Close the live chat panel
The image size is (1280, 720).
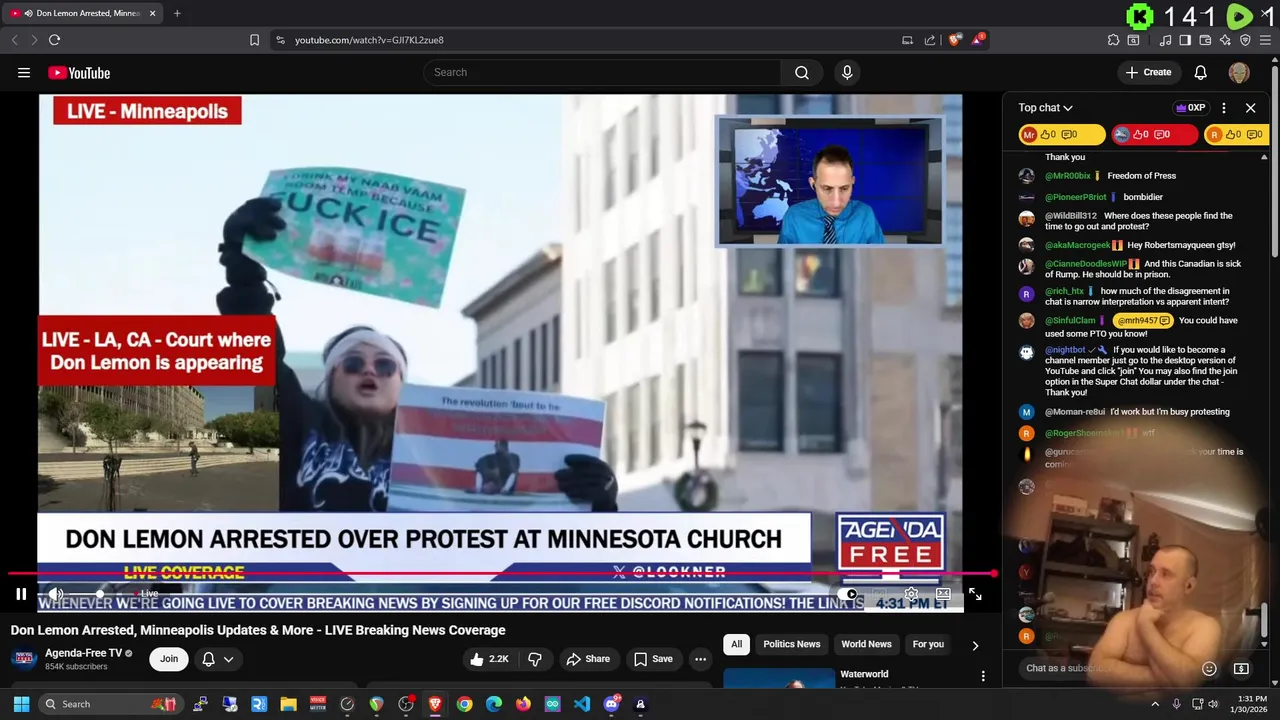pos(1250,108)
